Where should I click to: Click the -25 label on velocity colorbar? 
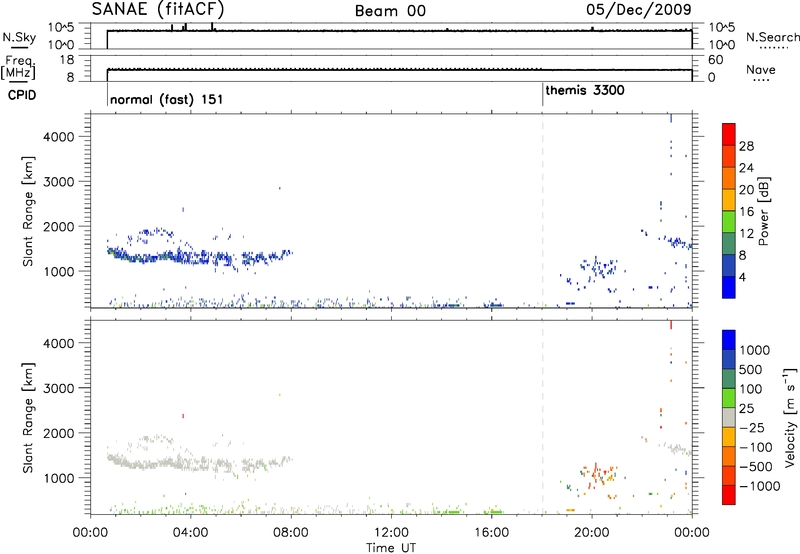coord(752,427)
